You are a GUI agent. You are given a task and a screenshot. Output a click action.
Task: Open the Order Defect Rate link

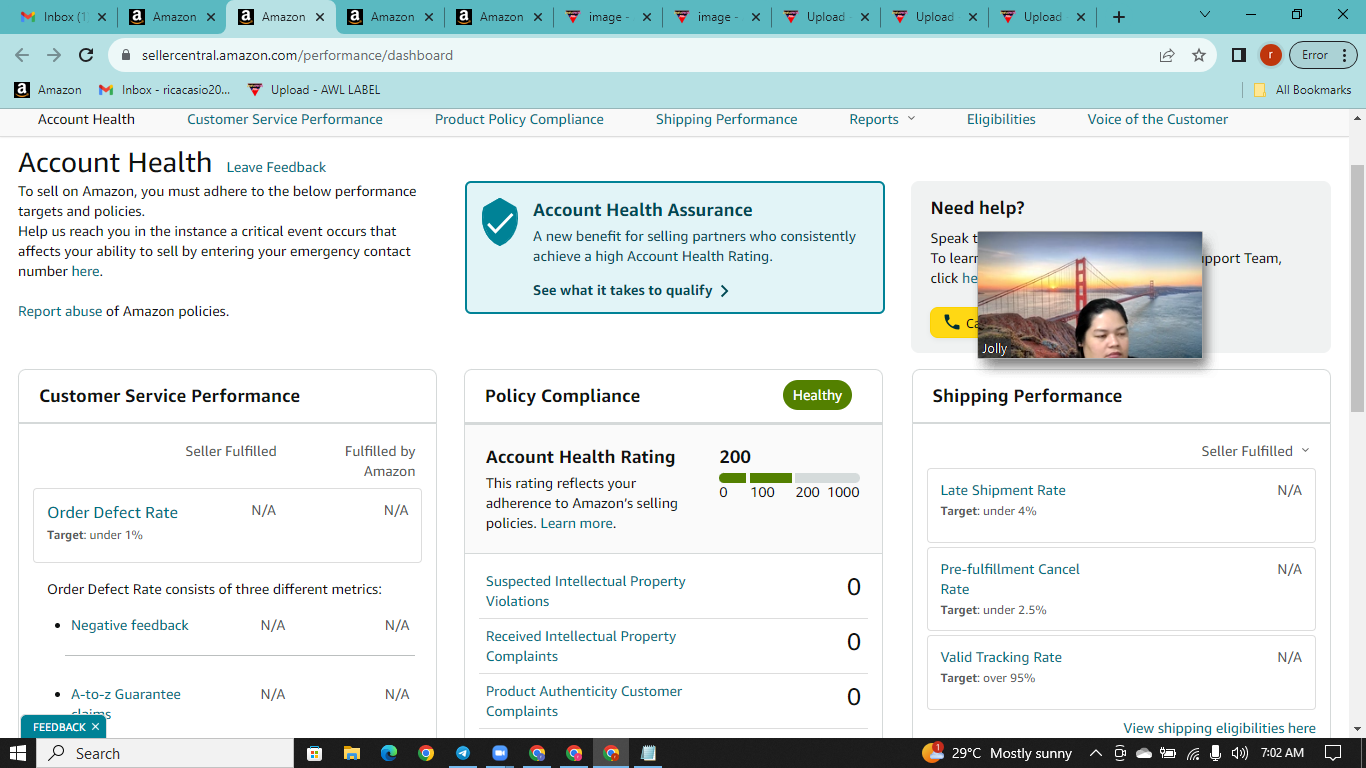(112, 512)
